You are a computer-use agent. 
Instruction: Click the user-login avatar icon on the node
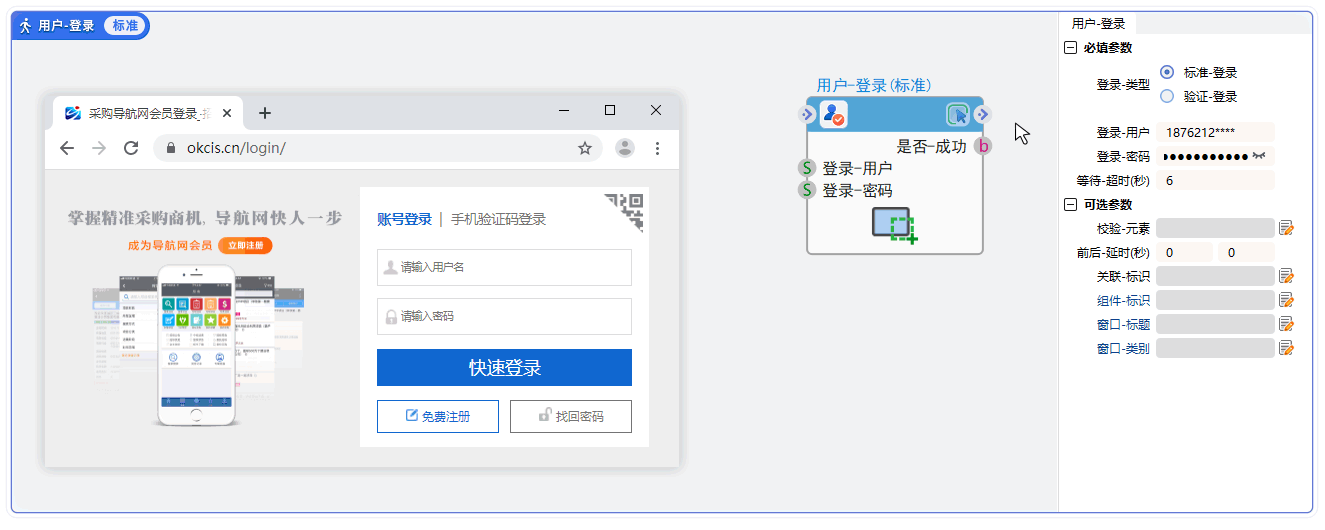[833, 114]
